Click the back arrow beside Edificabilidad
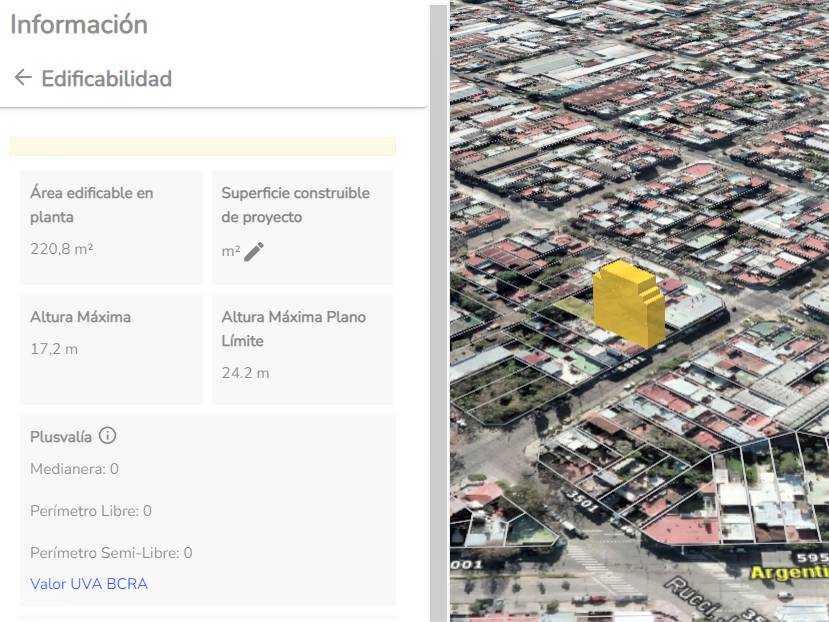Image resolution: width=829 pixels, height=622 pixels. tap(21, 78)
